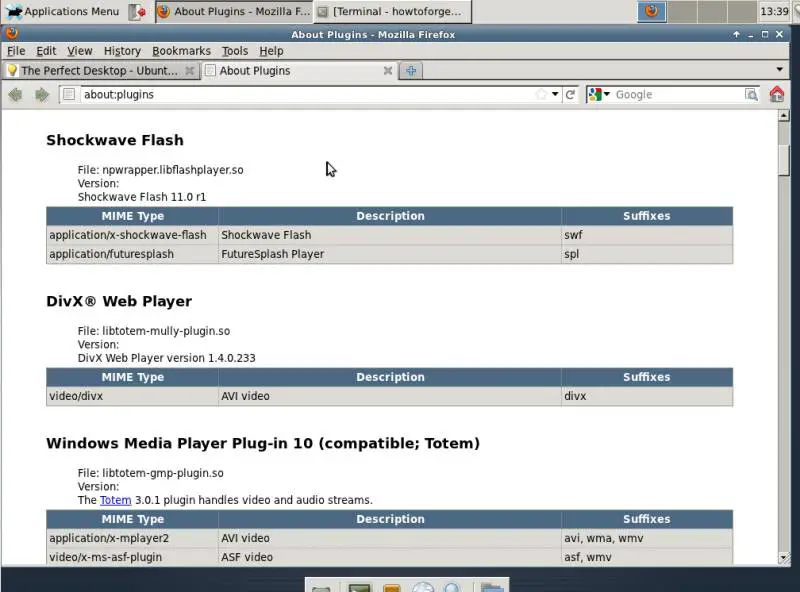
Task: Focus the about:plugins address field
Action: pos(308,94)
